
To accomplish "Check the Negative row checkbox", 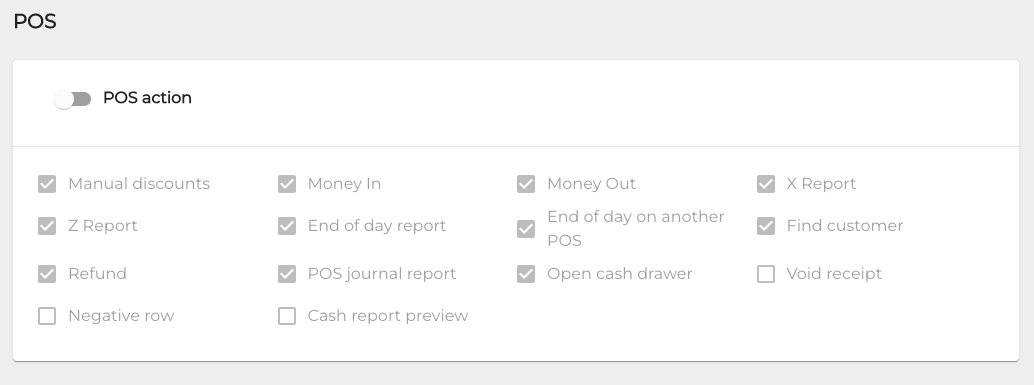I will click(x=47, y=316).
